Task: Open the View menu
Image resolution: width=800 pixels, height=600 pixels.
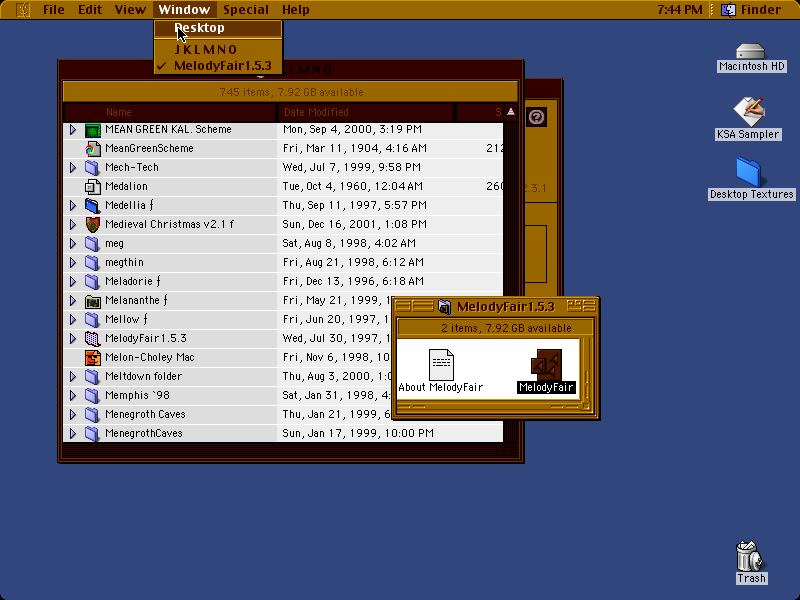Action: (x=130, y=9)
